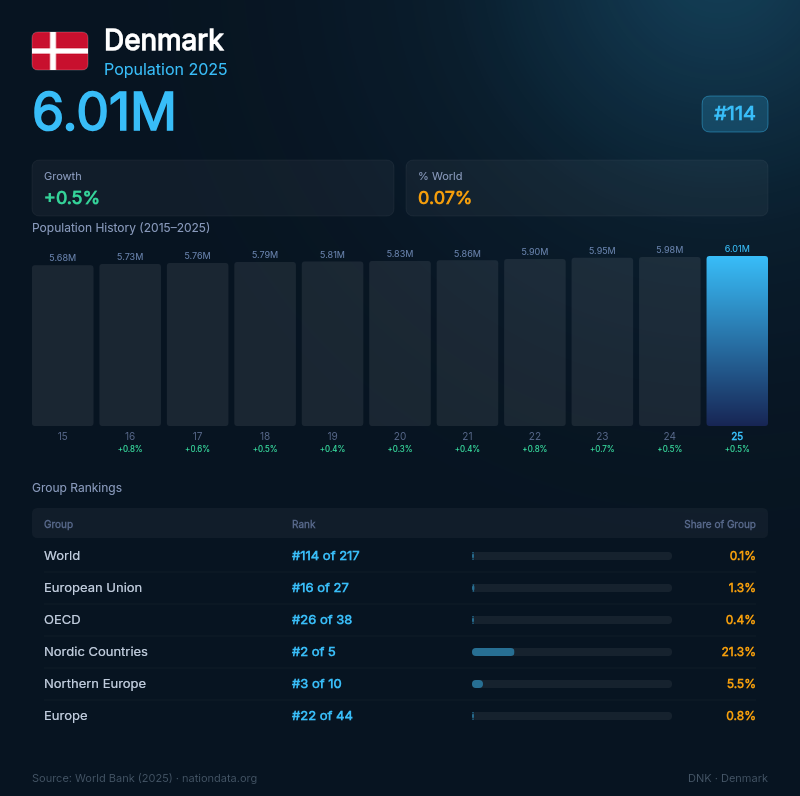This screenshot has height=796, width=800.
Task: Click the Population History (2015–2025) heading
Action: [x=121, y=228]
